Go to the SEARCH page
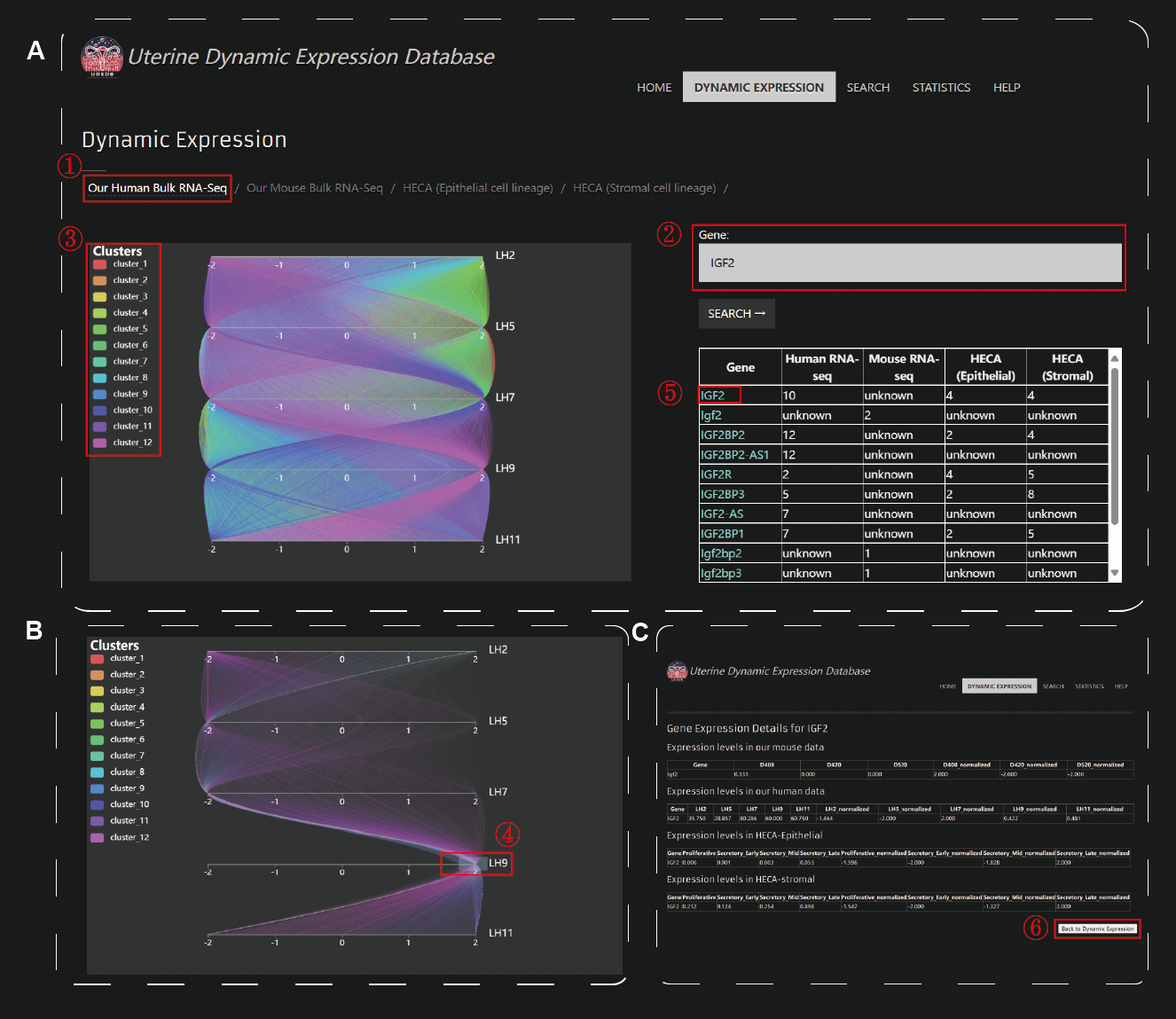Viewport: 1176px width, 1019px height. pyautogui.click(x=867, y=88)
